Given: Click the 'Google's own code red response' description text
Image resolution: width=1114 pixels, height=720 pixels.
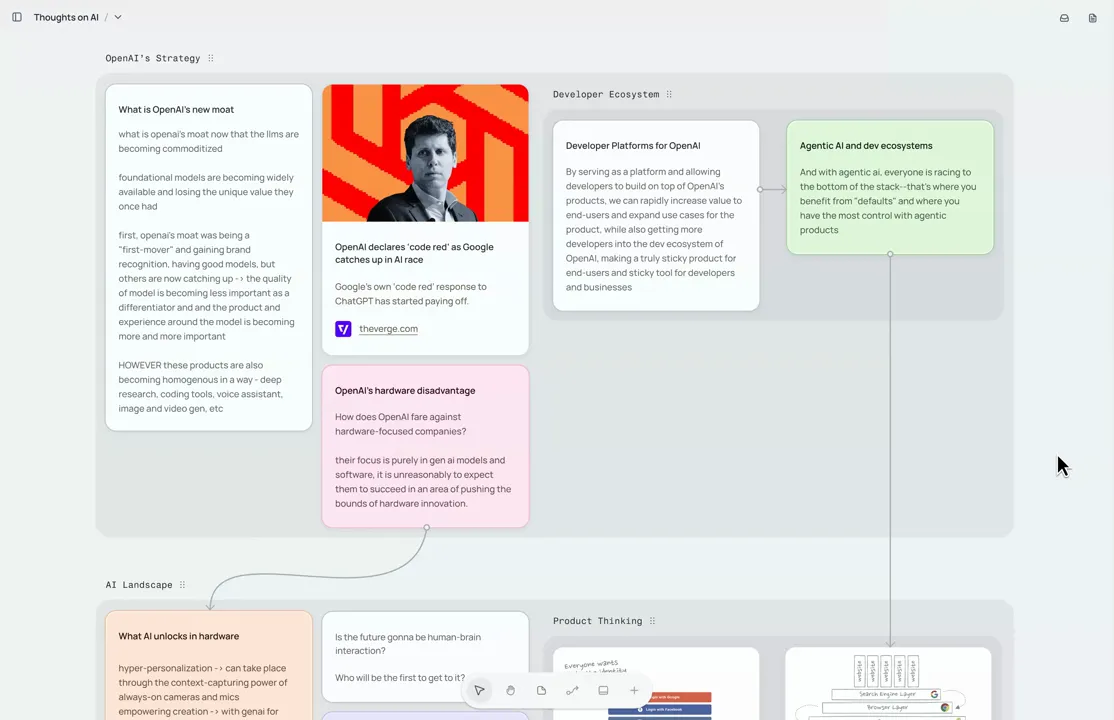Looking at the screenshot, I should point(411,294).
